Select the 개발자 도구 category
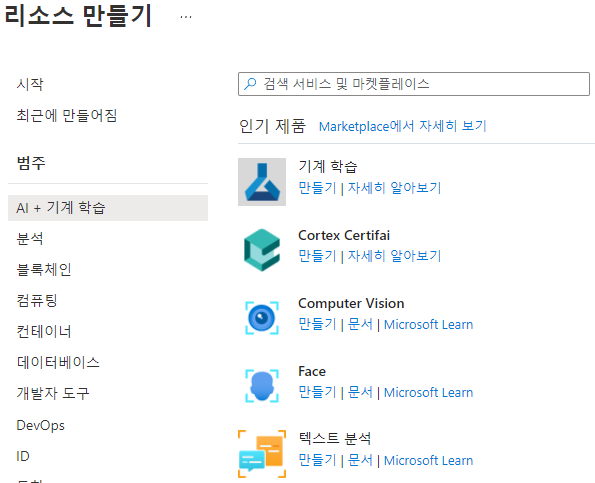The image size is (595, 483). pyautogui.click(x=53, y=393)
